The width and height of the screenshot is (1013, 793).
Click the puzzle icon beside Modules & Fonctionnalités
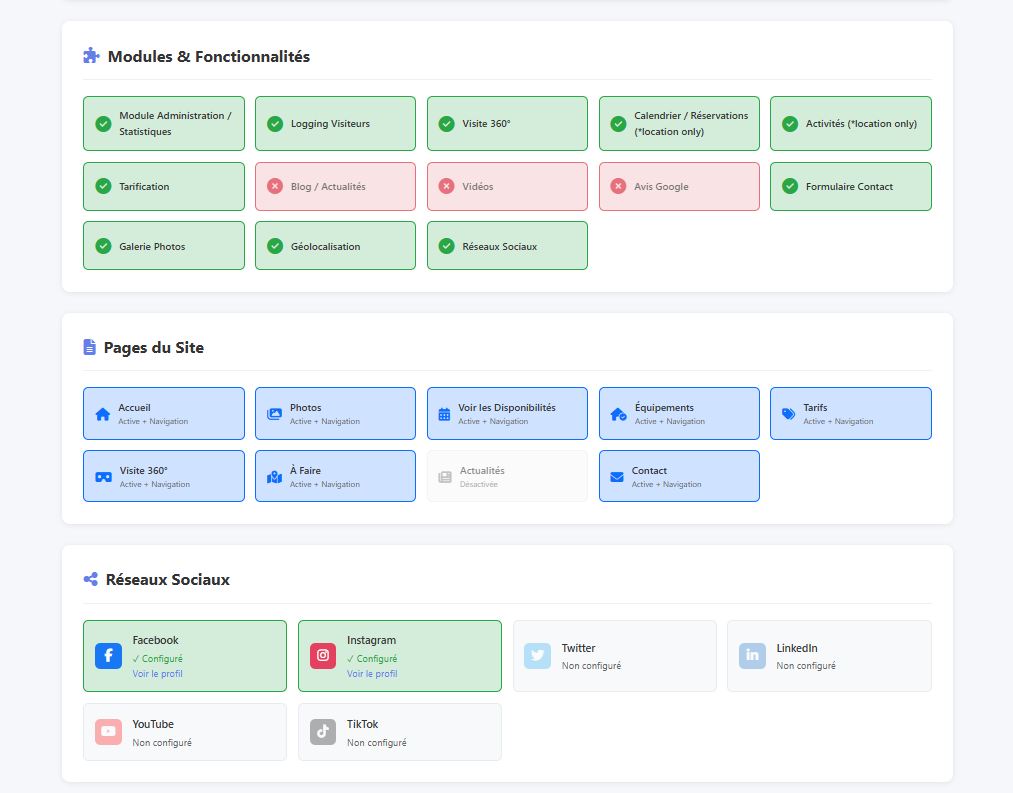90,56
